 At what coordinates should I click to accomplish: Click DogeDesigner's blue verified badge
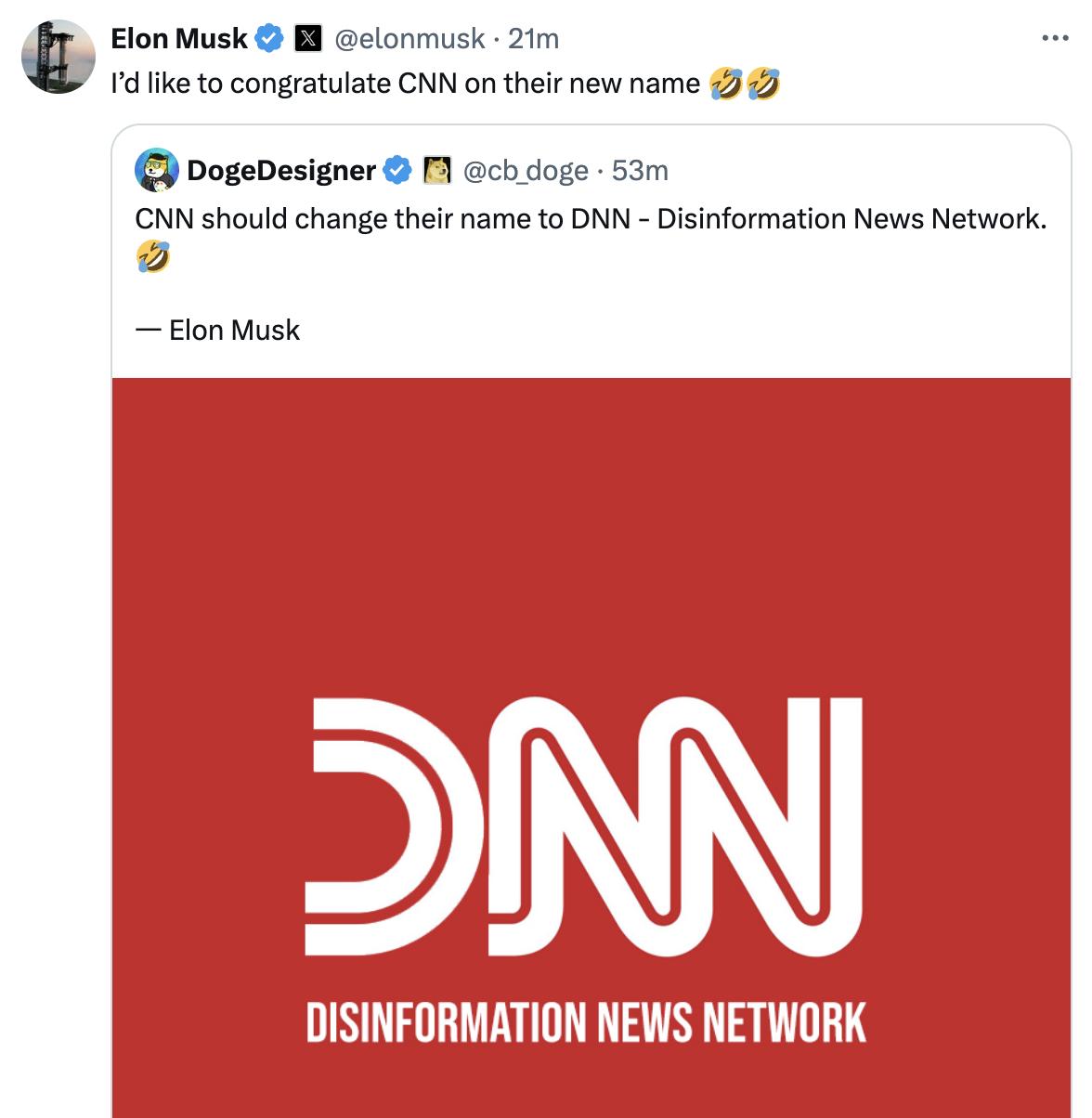tap(397, 170)
